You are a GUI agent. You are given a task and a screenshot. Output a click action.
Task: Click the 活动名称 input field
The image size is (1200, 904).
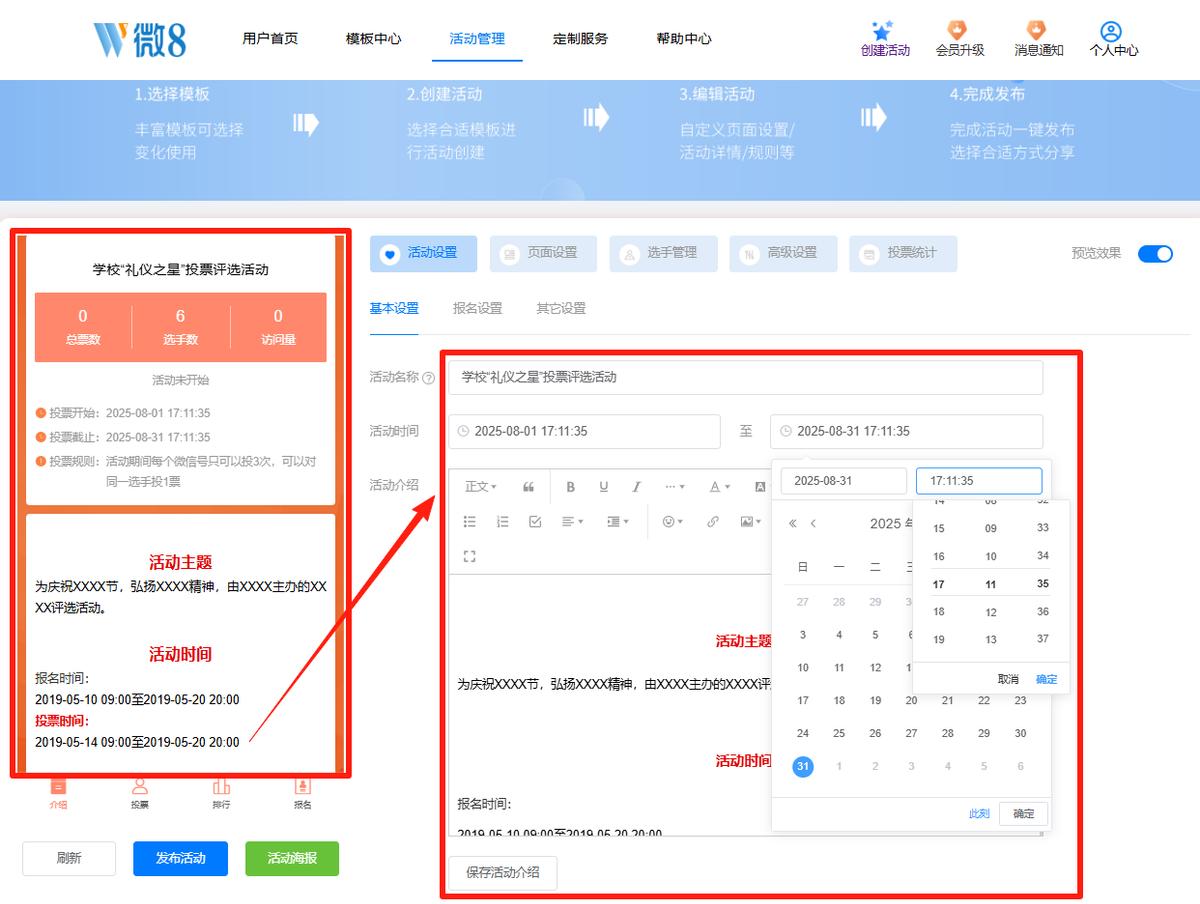coord(745,378)
